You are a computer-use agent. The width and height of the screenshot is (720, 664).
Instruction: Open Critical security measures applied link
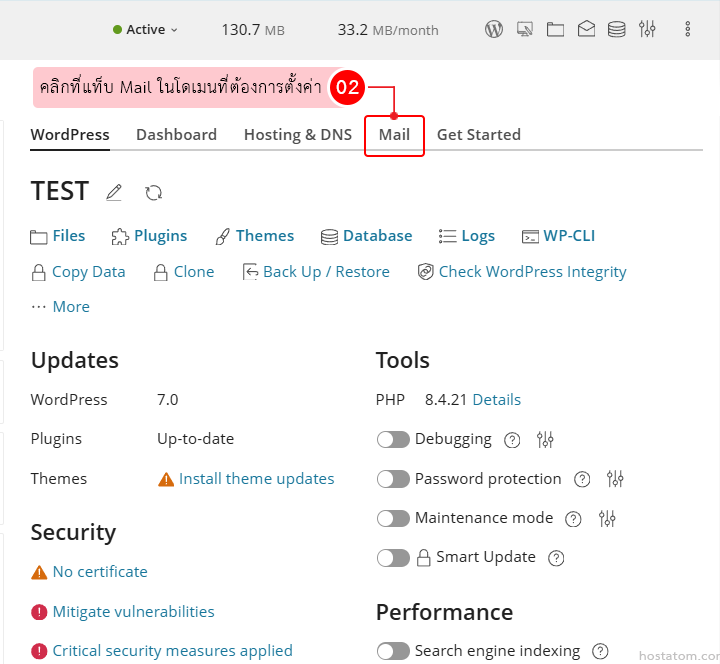point(173,651)
